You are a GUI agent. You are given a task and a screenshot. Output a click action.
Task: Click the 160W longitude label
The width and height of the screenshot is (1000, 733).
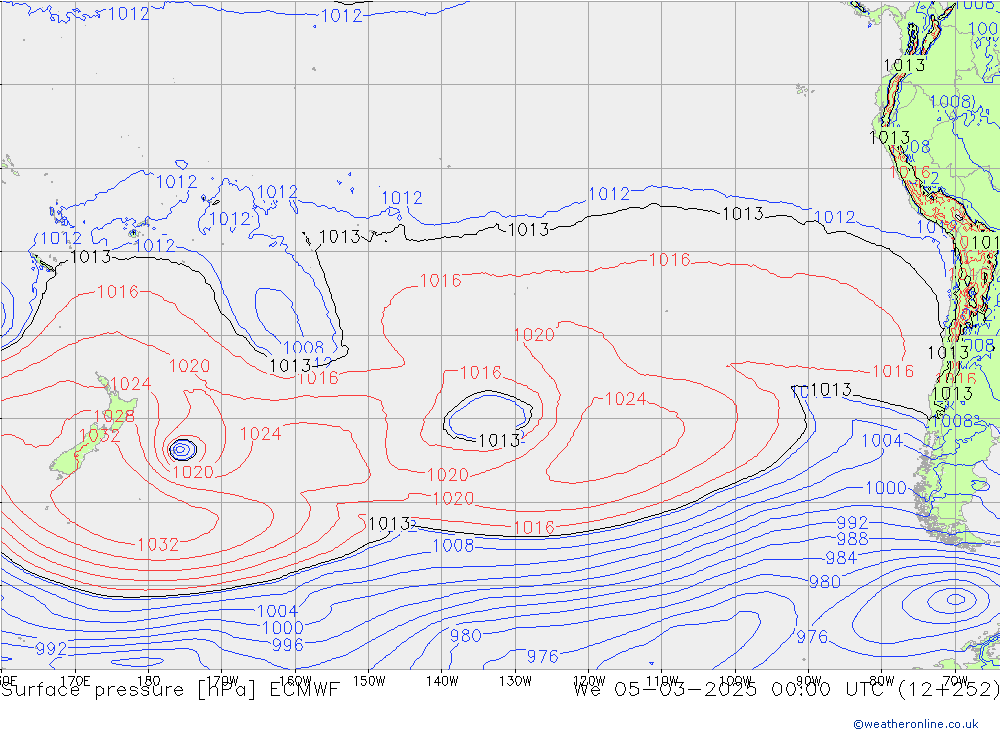[295, 681]
